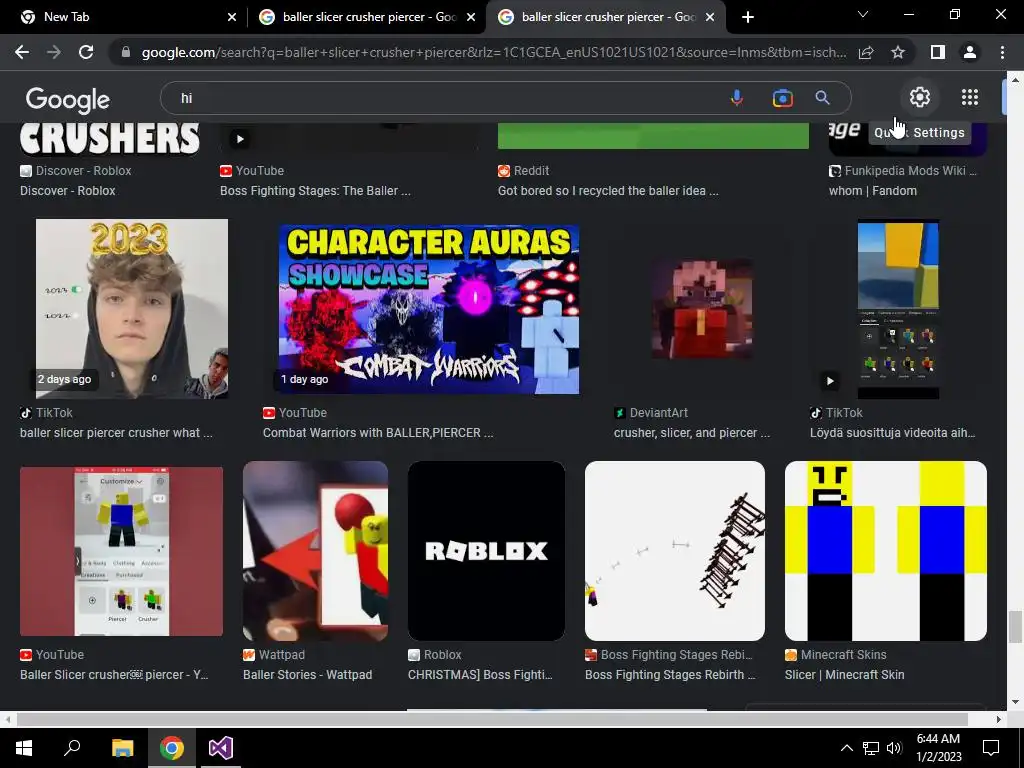Open 'Baller Stories - Wattpad' link
The width and height of the screenshot is (1024, 768).
tap(308, 675)
